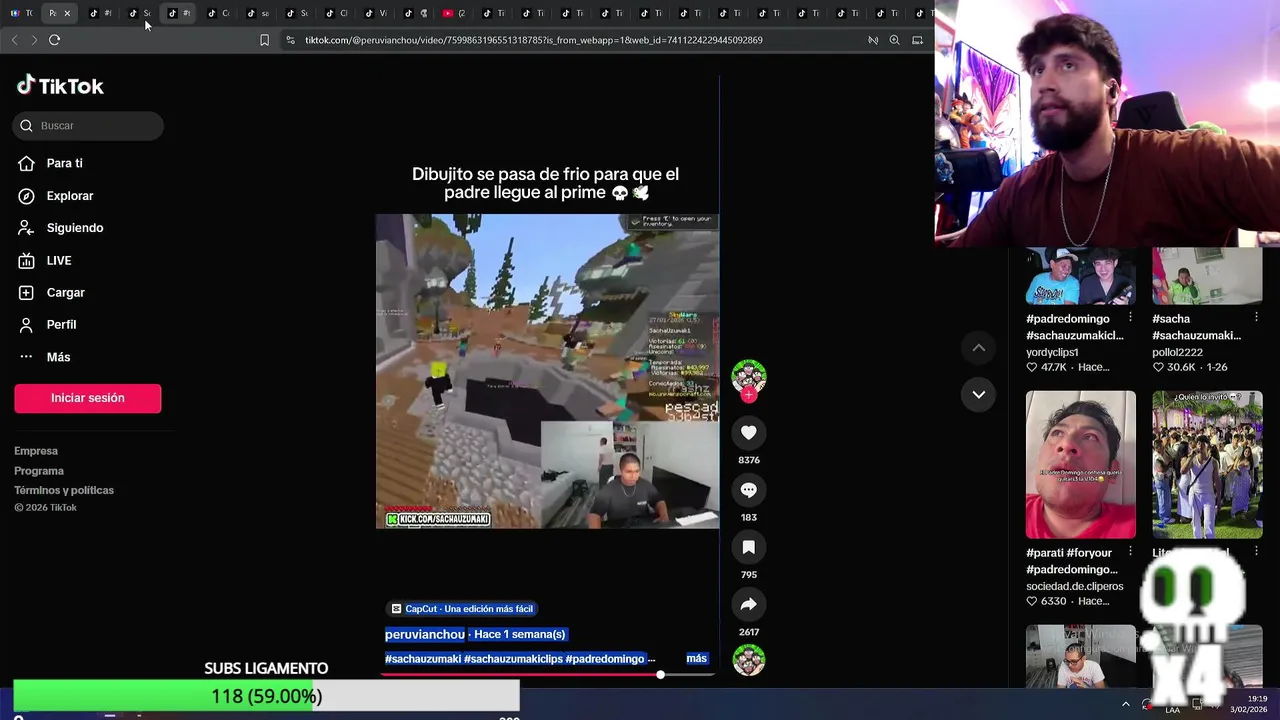
Task: Click the #padredomingo hashtag in description
Action: [605, 659]
